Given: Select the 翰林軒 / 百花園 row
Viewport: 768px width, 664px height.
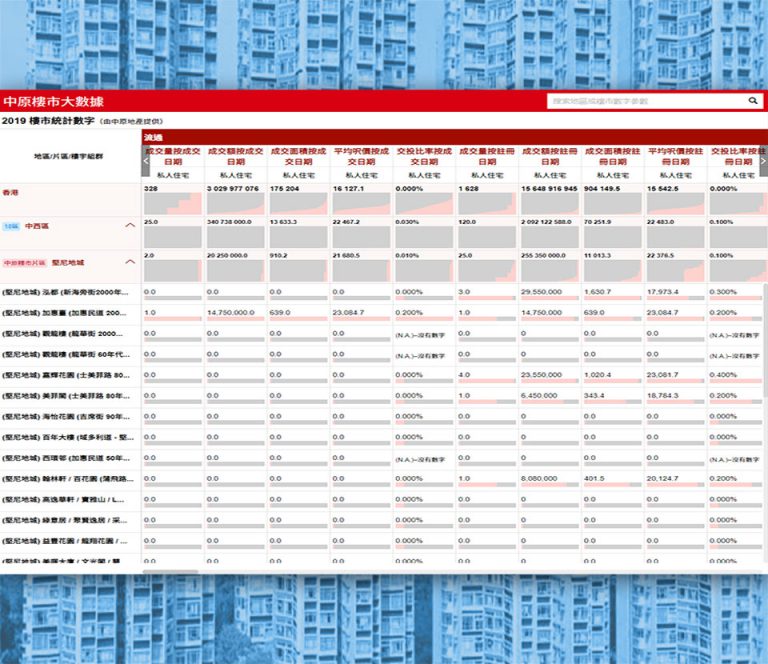Looking at the screenshot, I should [x=68, y=479].
